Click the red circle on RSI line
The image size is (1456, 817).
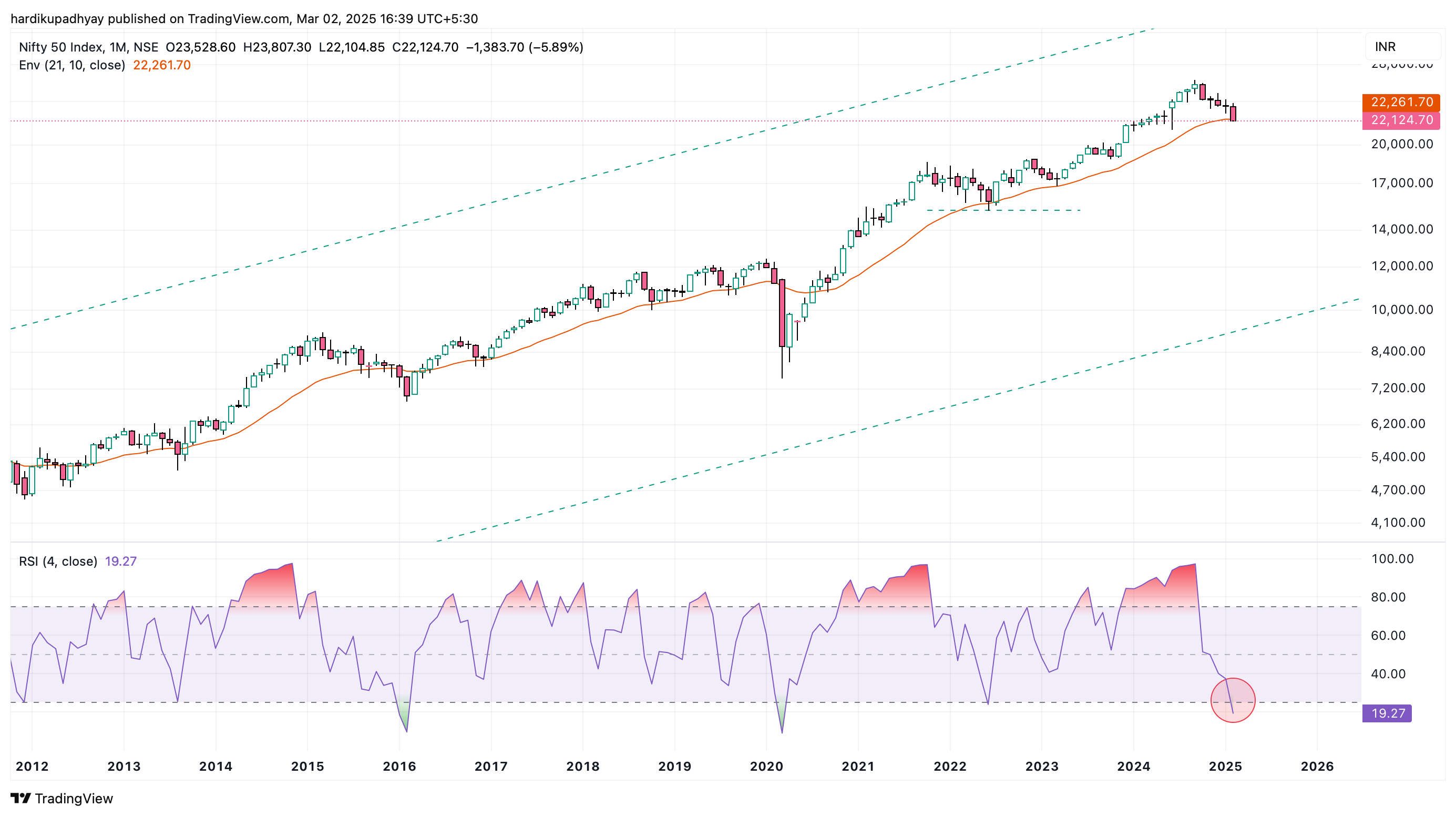click(1233, 700)
